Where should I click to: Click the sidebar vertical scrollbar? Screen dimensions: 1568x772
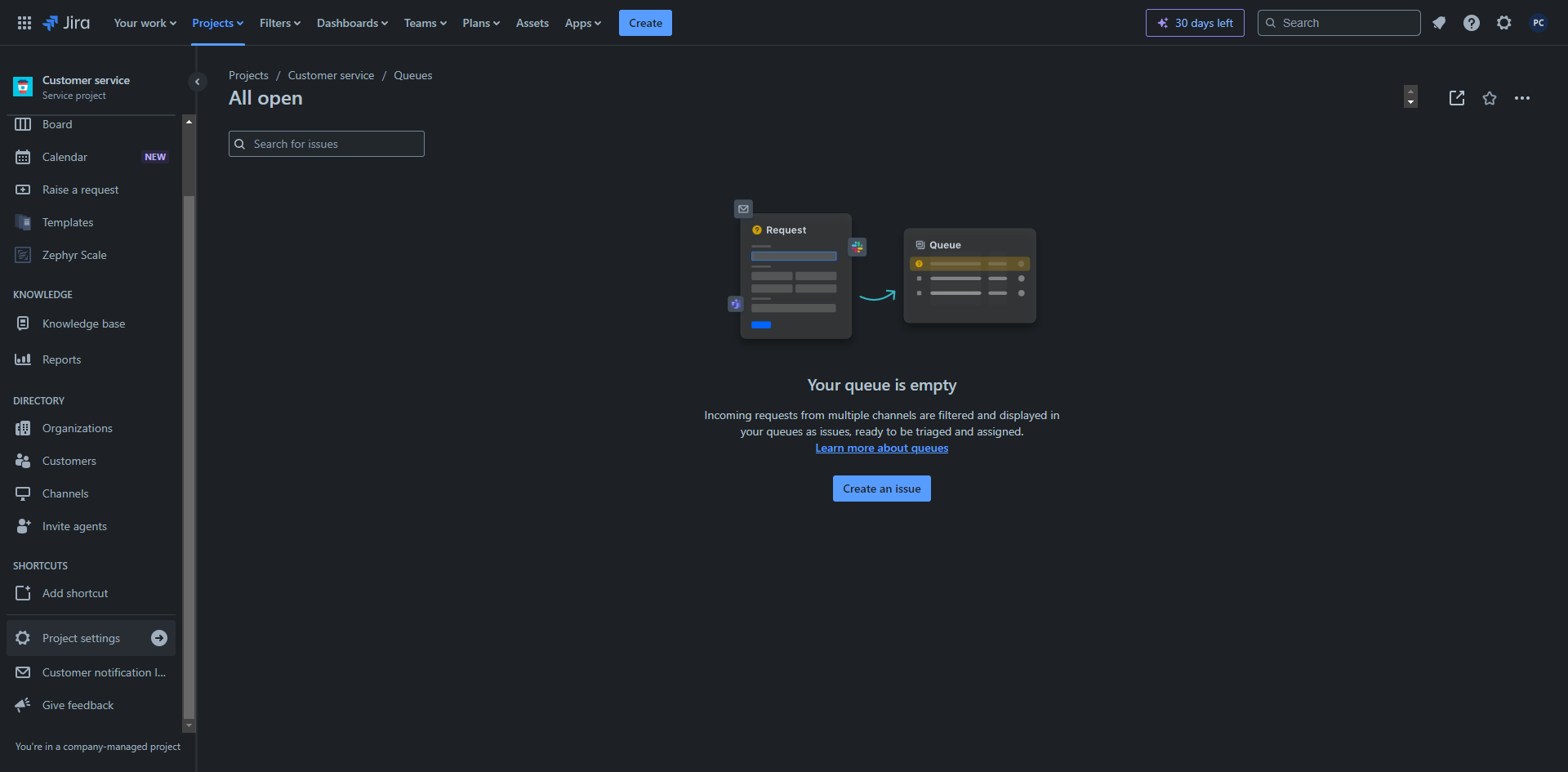coord(189,457)
